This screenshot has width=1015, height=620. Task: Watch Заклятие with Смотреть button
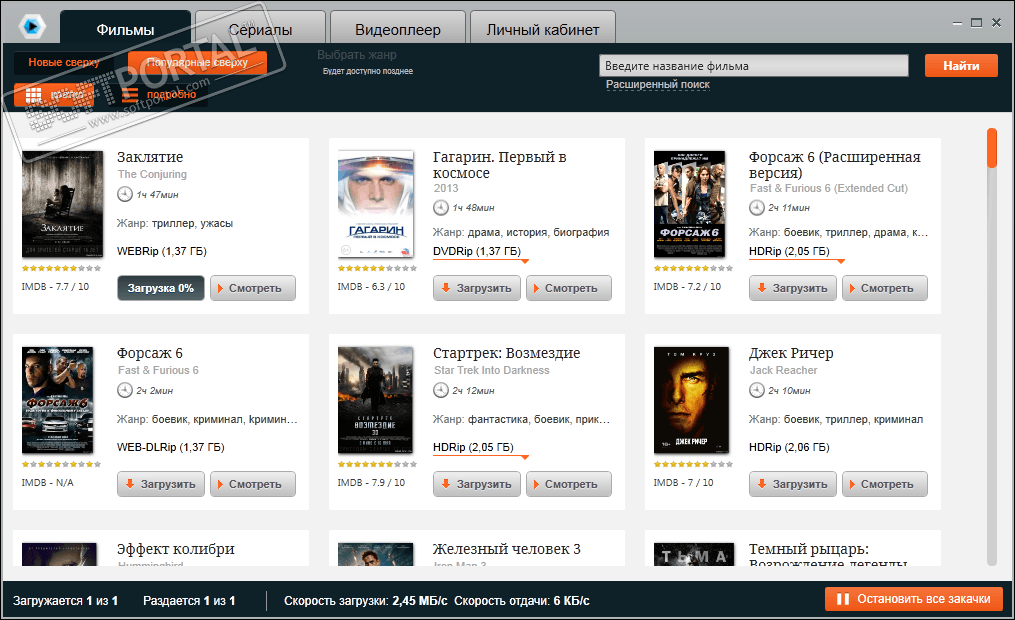(253, 288)
